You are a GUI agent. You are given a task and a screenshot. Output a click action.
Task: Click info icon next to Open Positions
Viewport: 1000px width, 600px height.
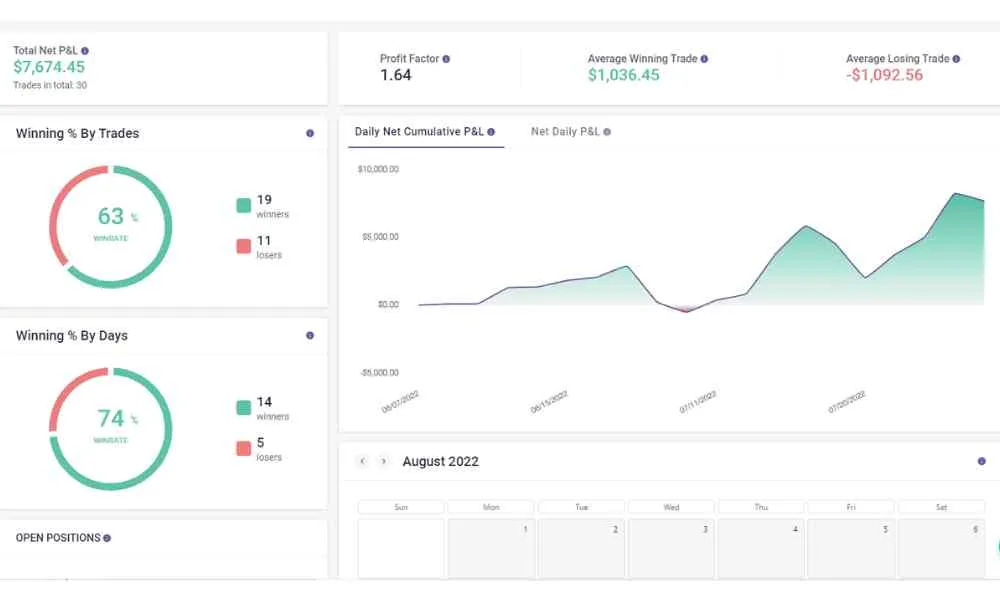(x=107, y=538)
